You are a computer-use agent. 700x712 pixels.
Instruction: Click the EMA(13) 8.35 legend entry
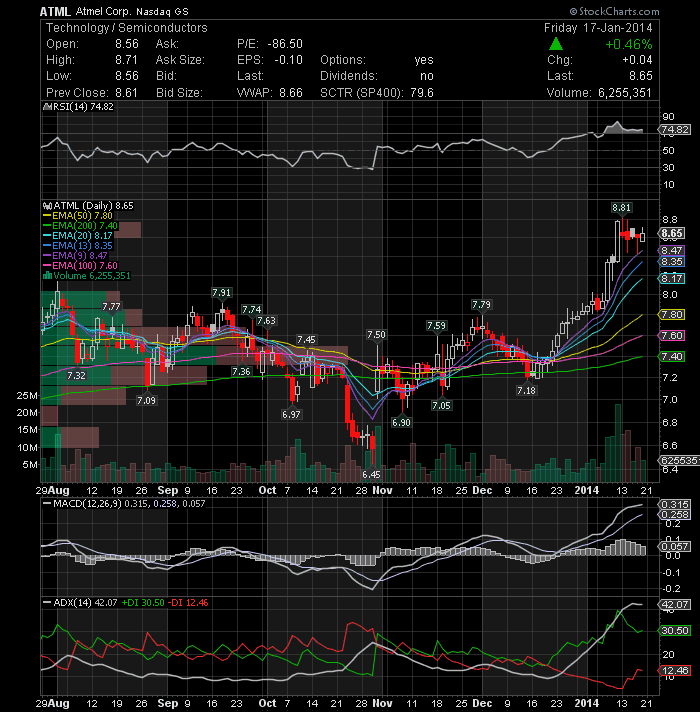78,246
